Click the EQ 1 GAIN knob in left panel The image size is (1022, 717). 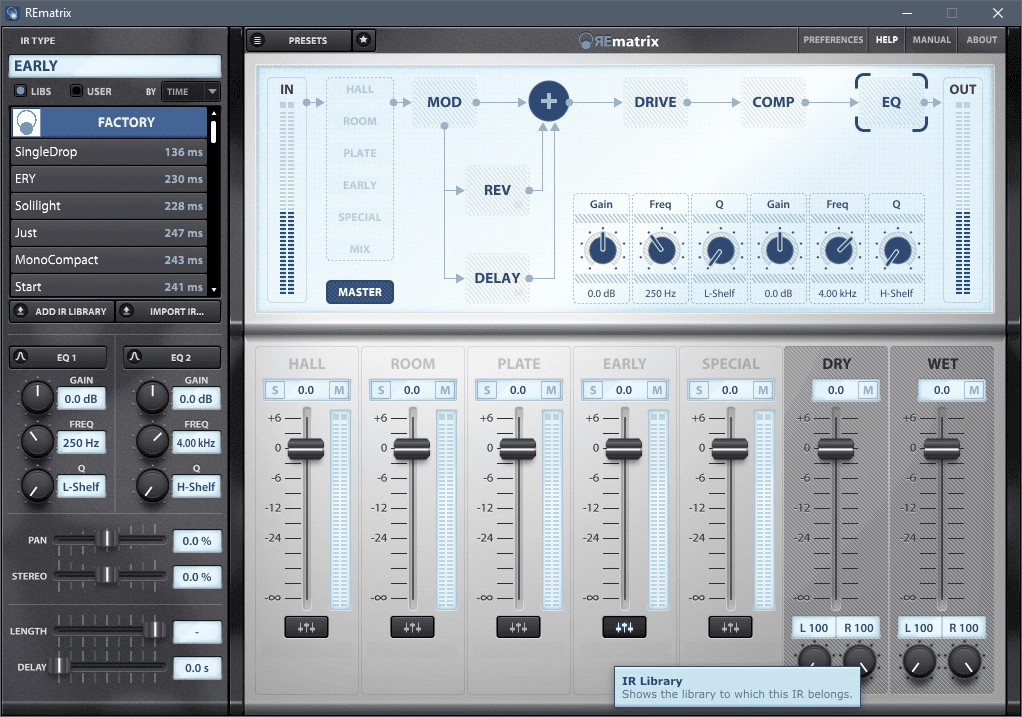pos(37,397)
